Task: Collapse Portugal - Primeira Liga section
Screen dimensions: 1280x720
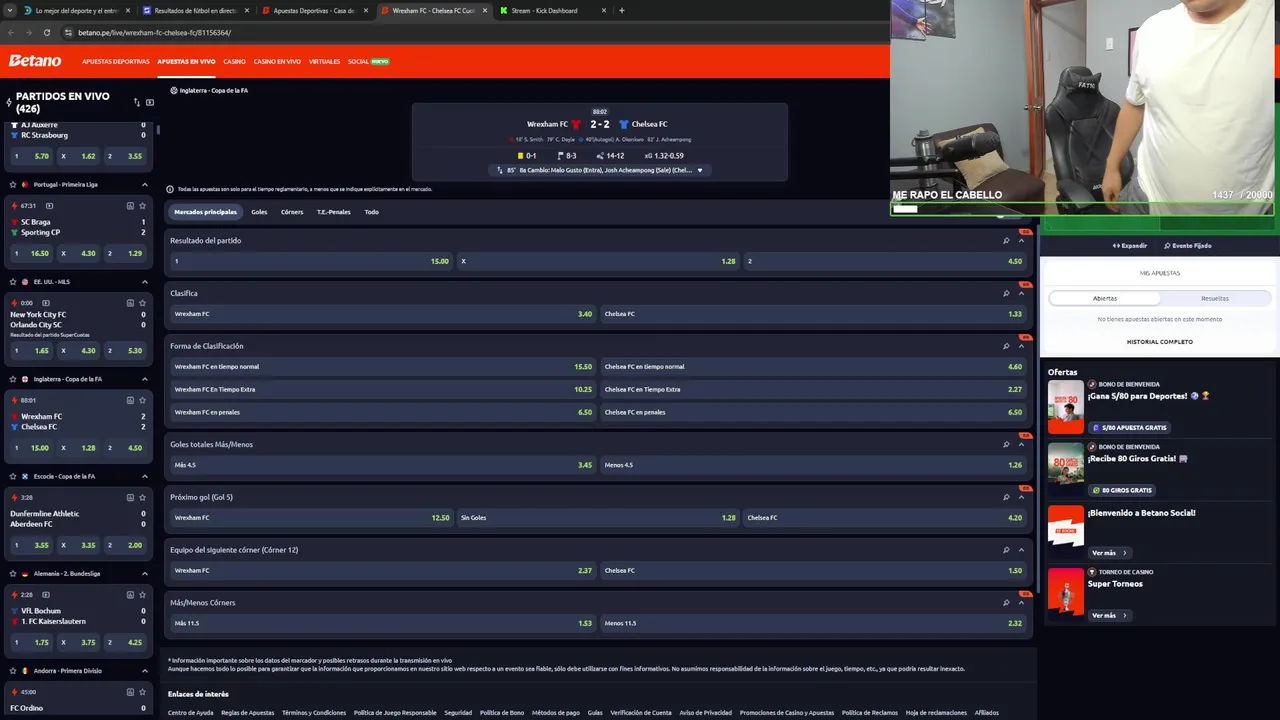Action: click(144, 185)
